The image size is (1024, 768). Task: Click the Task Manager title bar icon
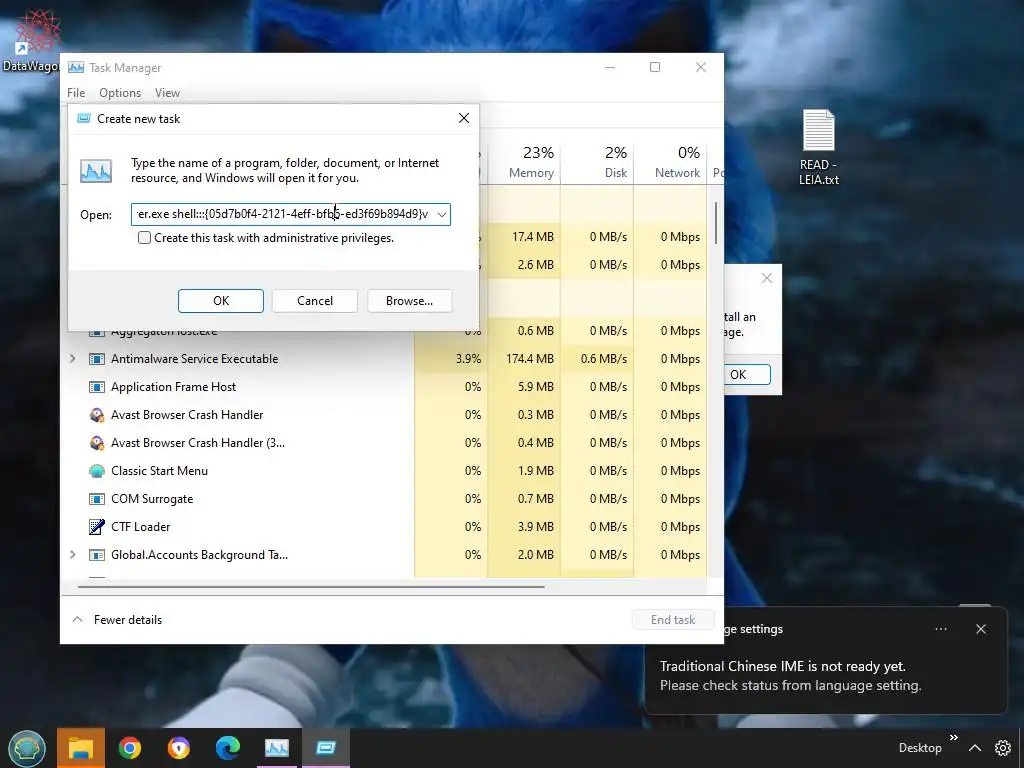(x=76, y=67)
